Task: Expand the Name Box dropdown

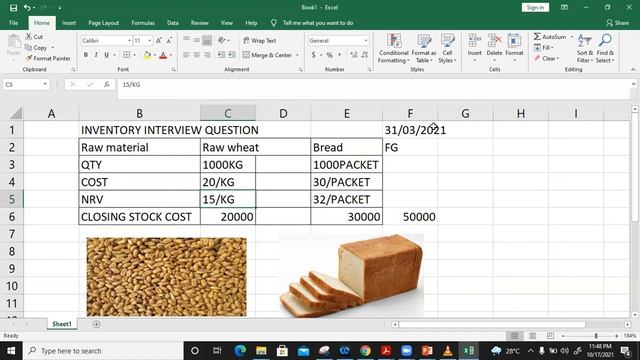Action: tap(45, 84)
